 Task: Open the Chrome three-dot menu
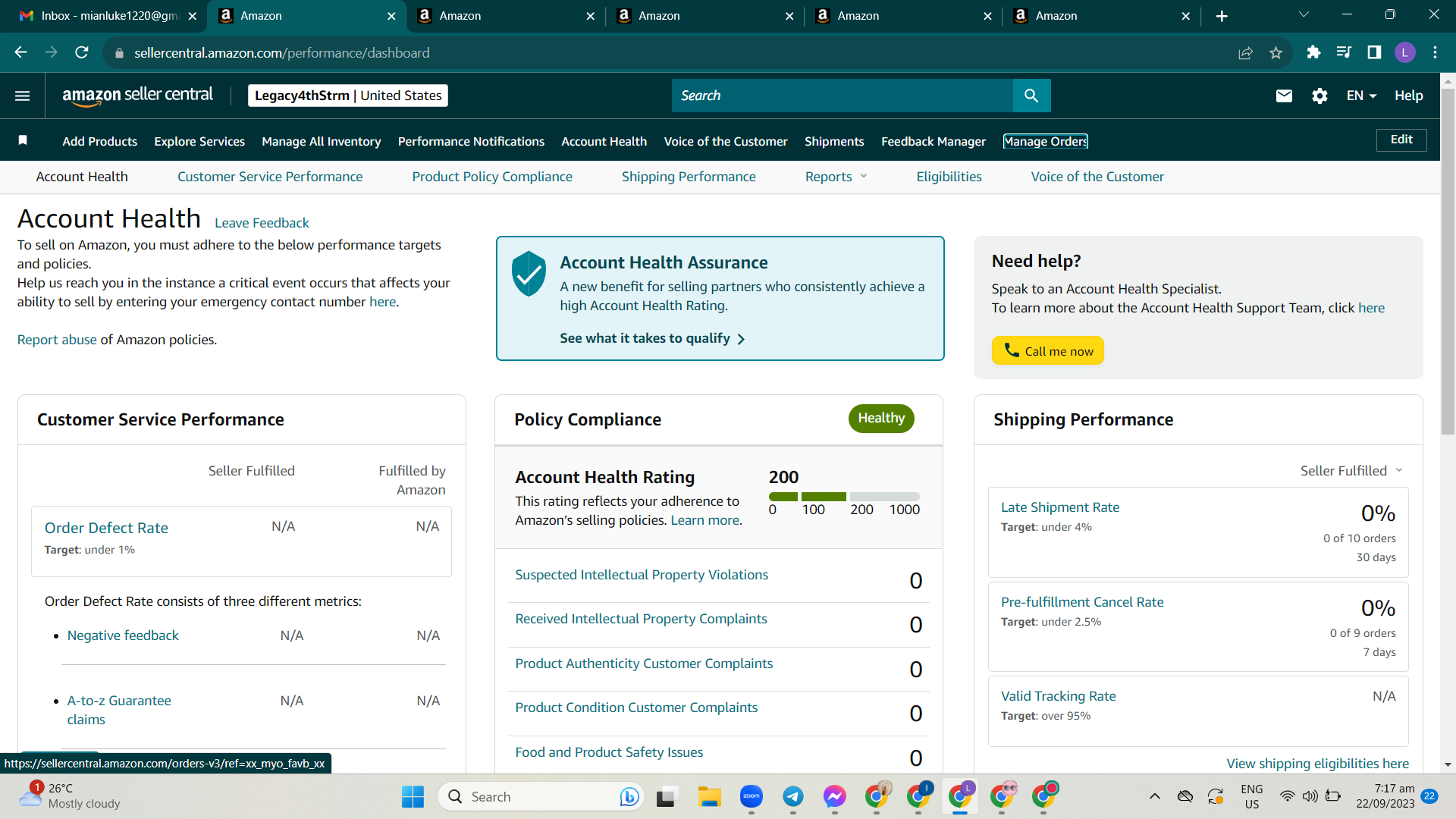[1435, 52]
